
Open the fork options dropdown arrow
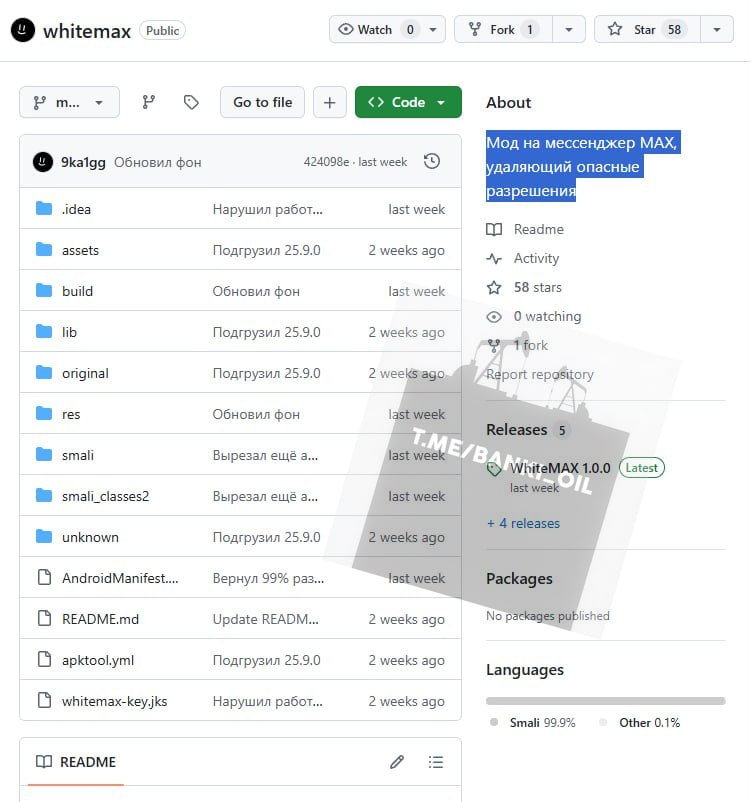tap(568, 30)
